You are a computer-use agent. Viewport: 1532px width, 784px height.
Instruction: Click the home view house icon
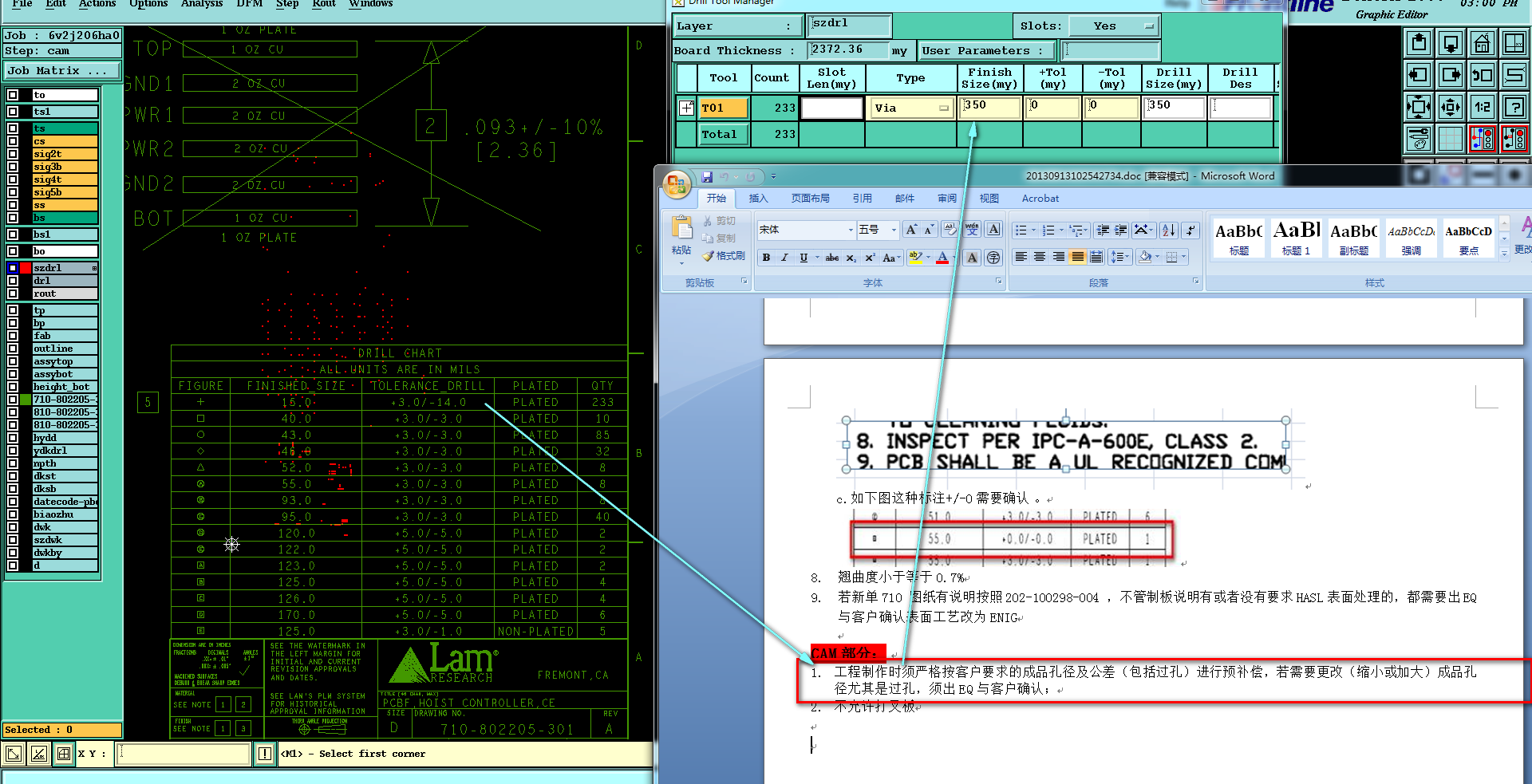point(1482,43)
